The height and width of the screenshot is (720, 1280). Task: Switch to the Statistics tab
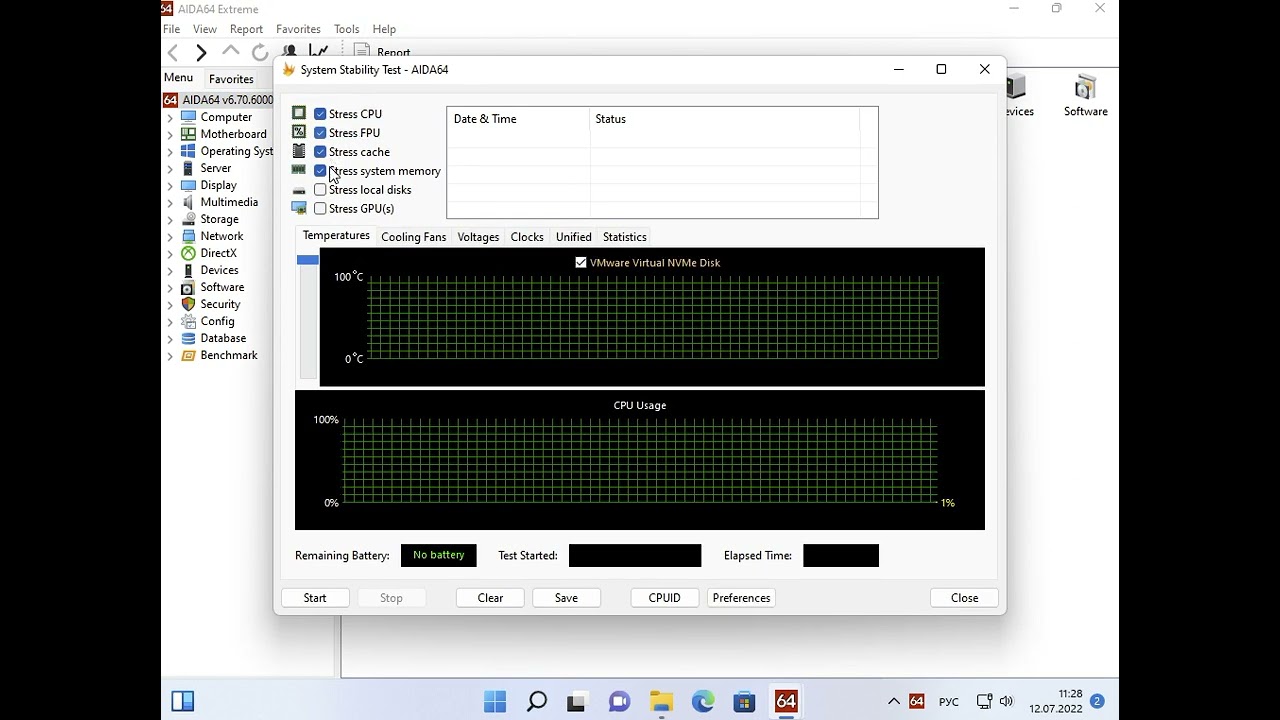tap(625, 237)
